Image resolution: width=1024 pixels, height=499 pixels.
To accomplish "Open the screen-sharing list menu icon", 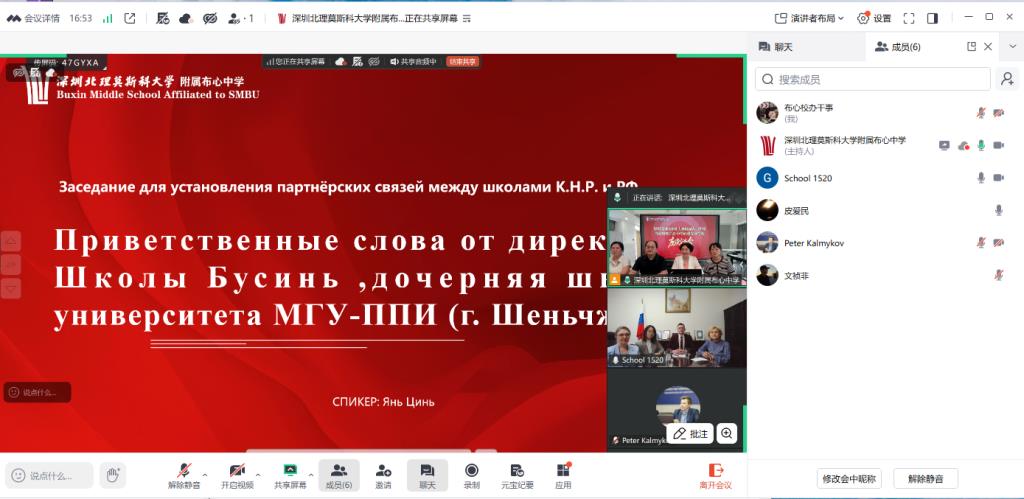I will [466, 19].
